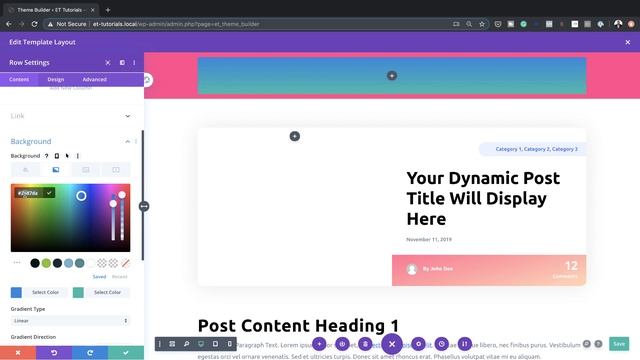Screen dimensions: 640x360
Task: Save row settings with green check
Action: click(126, 353)
